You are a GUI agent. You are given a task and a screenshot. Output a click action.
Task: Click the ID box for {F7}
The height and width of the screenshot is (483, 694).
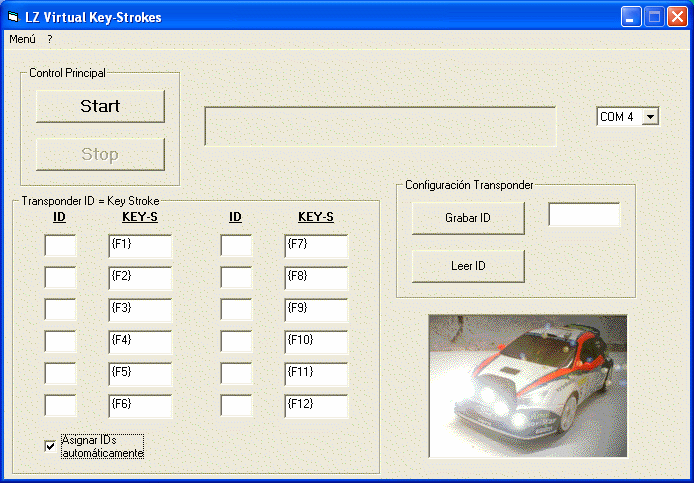236,246
